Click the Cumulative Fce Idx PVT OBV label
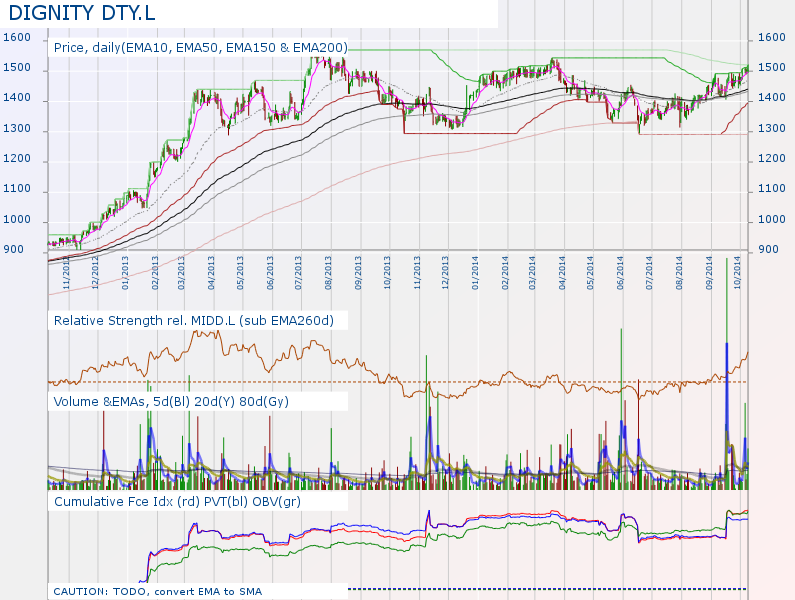The width and height of the screenshot is (795, 600). coord(177,502)
